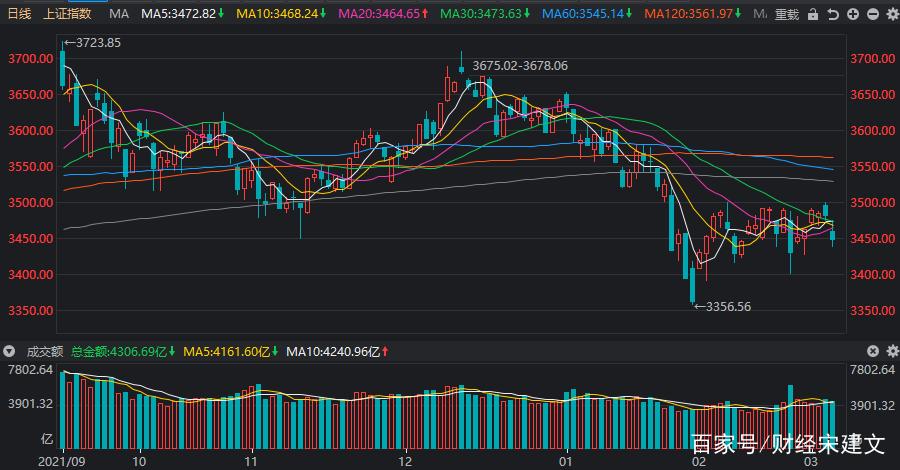
Task: Zoom in with the plus icon
Action: click(852, 14)
